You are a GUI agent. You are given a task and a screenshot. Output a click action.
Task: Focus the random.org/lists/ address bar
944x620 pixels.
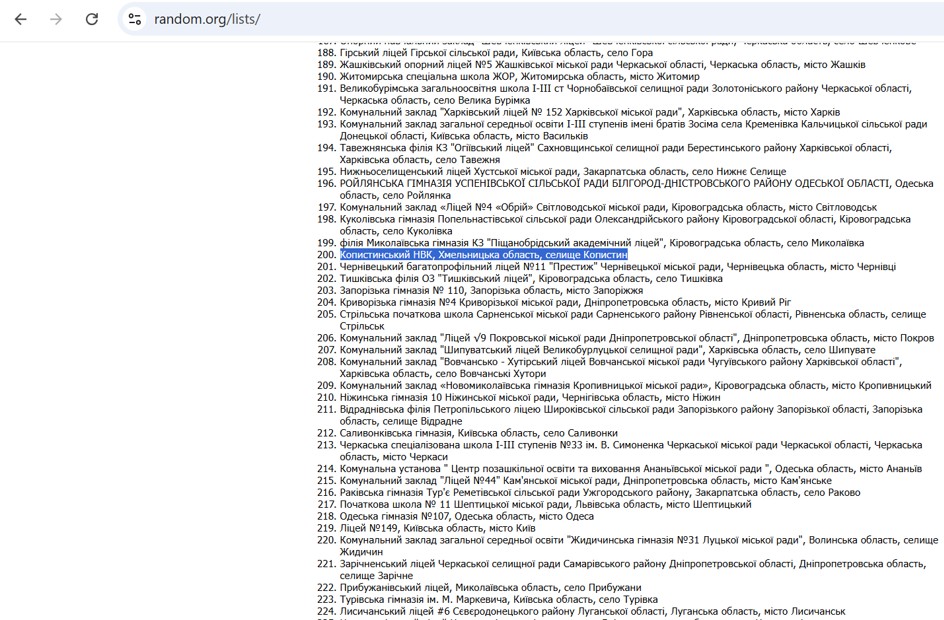[x=400, y=20]
